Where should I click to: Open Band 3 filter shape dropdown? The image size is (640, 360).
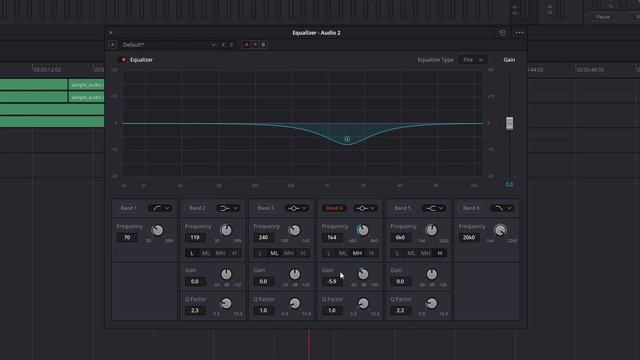point(297,208)
